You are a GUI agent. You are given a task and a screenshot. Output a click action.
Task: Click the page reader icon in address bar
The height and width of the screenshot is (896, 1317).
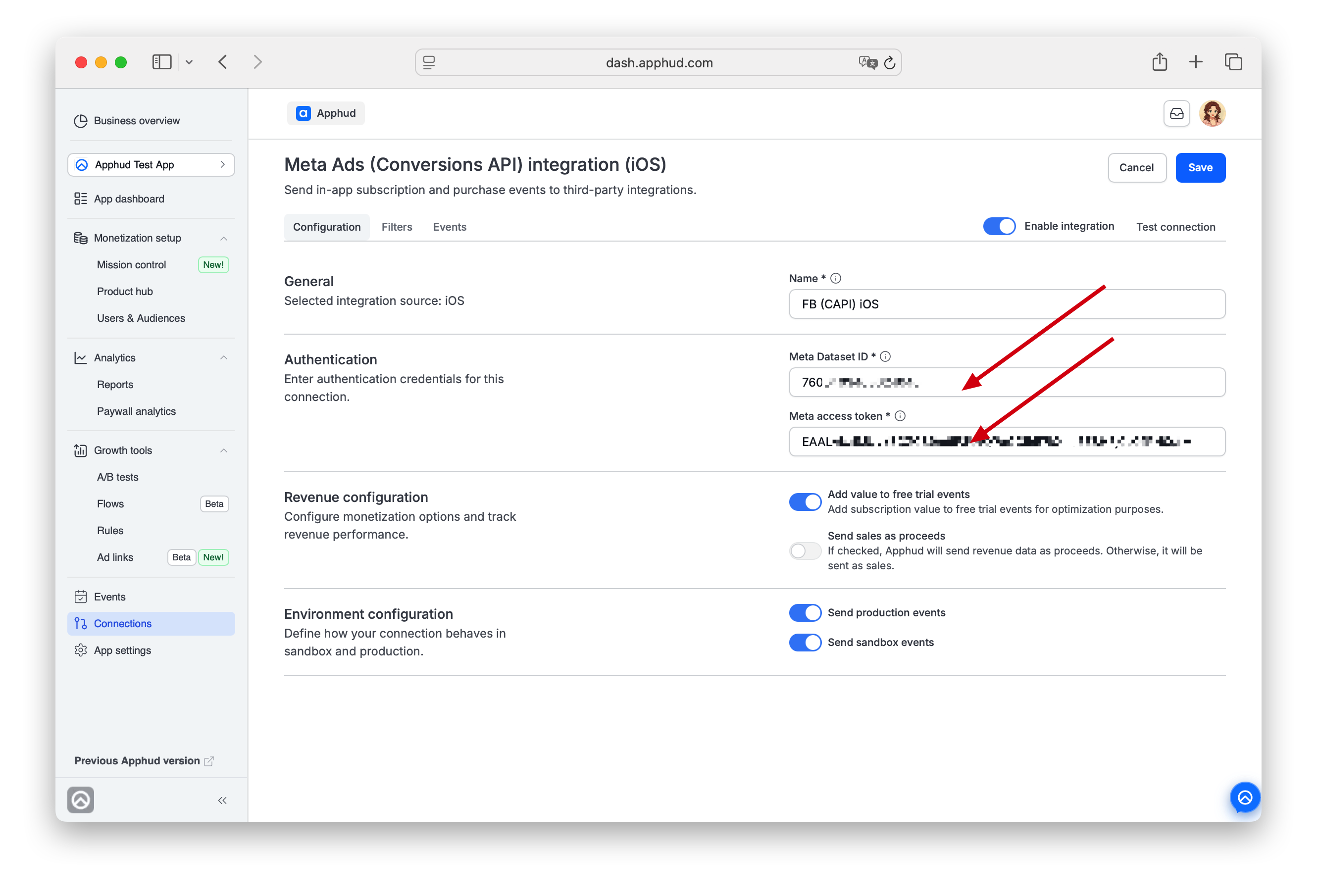429,62
